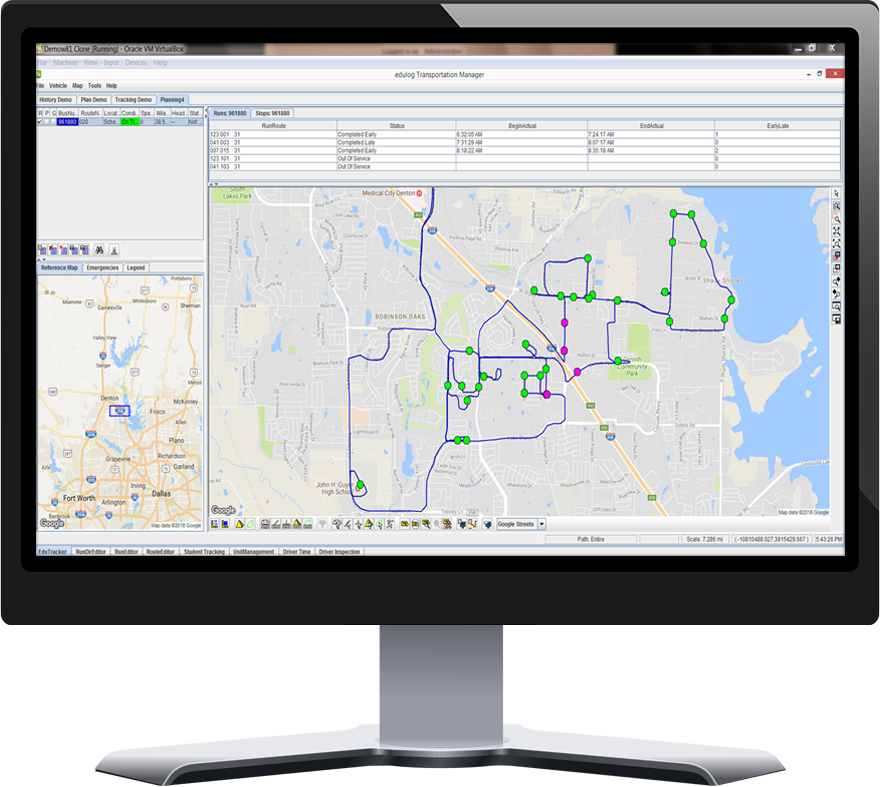
Task: Click the Scale: 7.286 mi status field
Action: pos(705,539)
